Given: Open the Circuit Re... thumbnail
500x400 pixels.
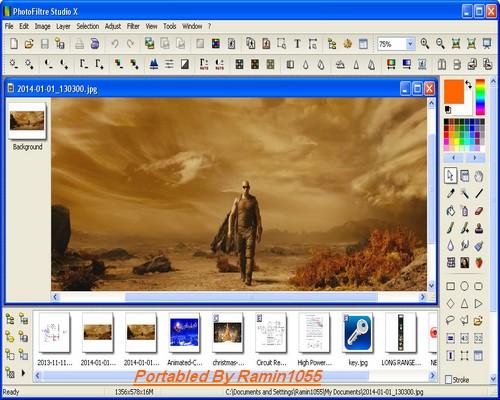Looking at the screenshot, I should [x=271, y=333].
